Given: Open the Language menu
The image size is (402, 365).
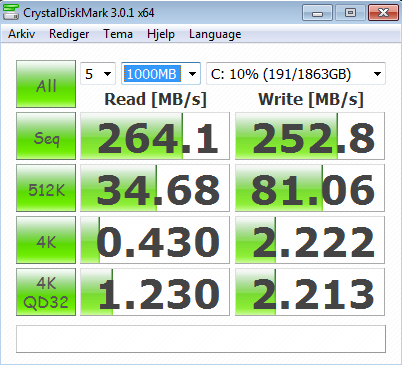Looking at the screenshot, I should (x=215, y=34).
